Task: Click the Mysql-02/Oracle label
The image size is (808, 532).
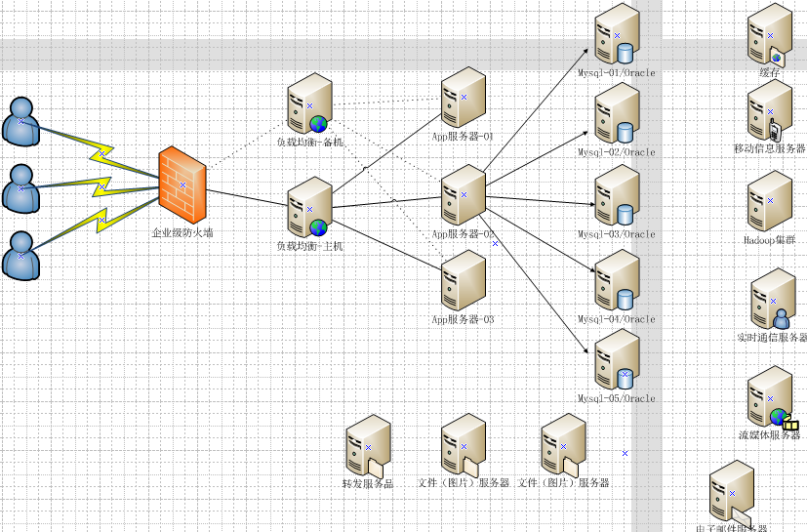Action: (x=617, y=152)
